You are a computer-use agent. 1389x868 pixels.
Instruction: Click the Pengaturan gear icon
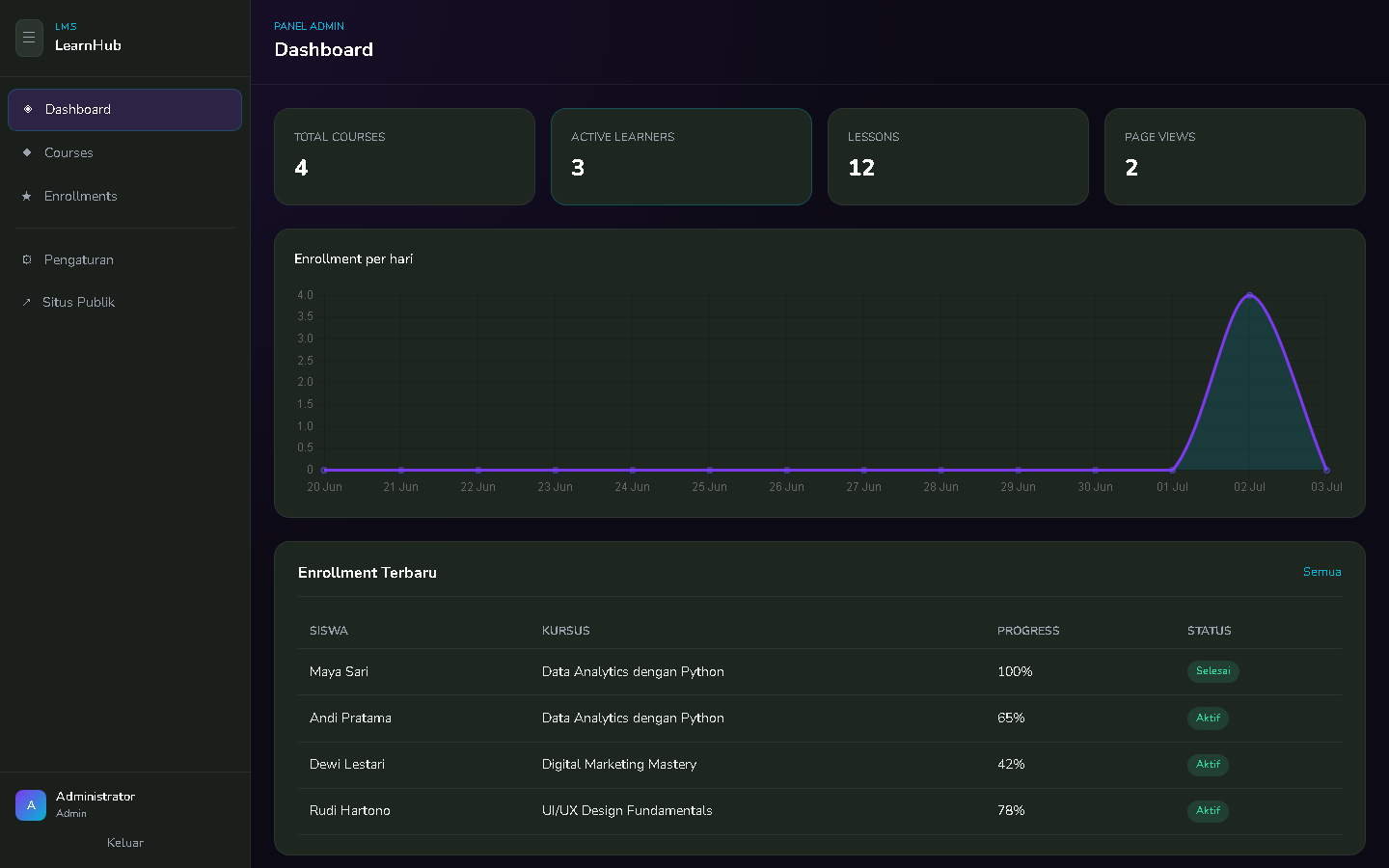(27, 259)
